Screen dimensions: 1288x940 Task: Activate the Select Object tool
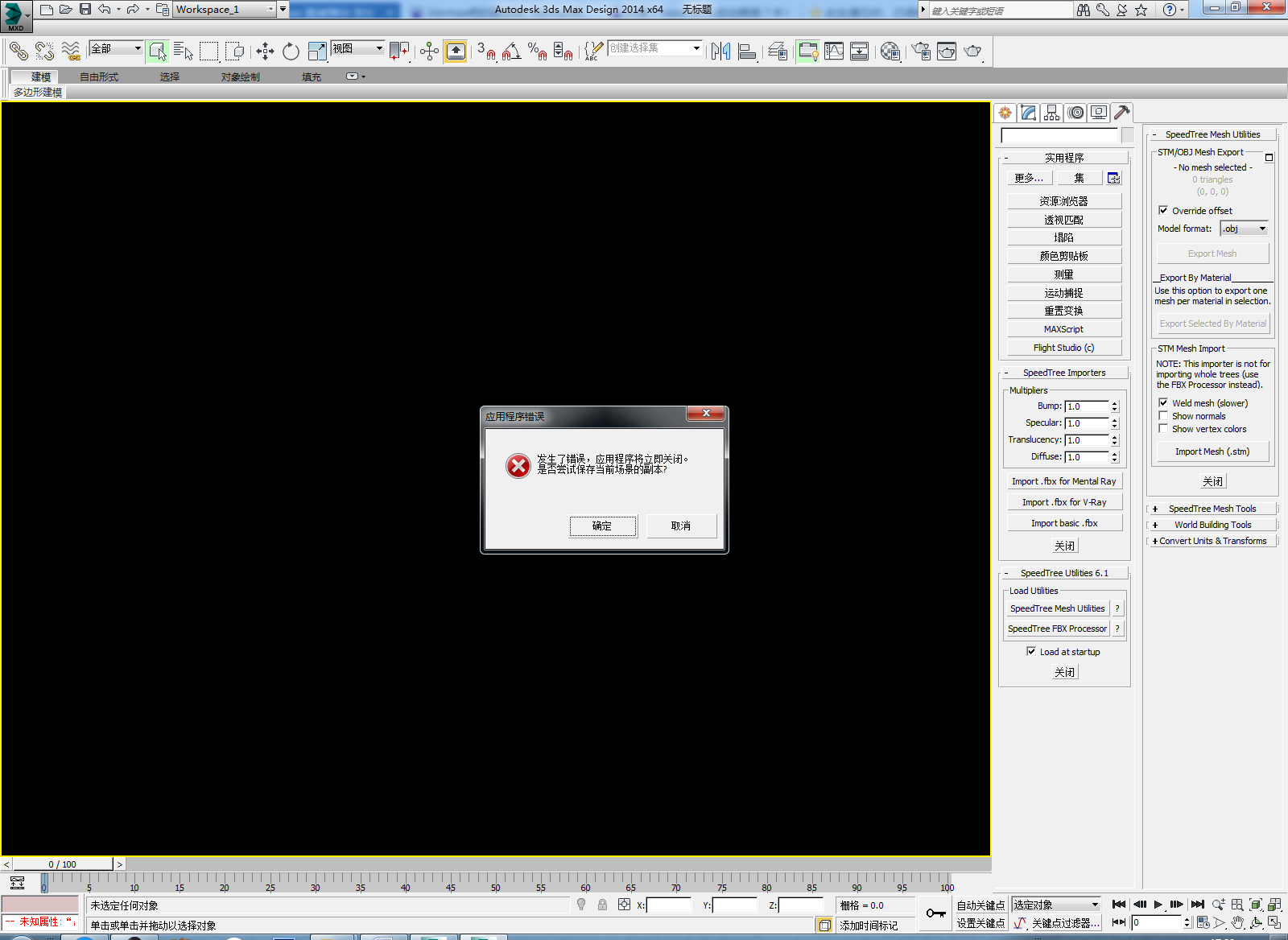coord(158,52)
